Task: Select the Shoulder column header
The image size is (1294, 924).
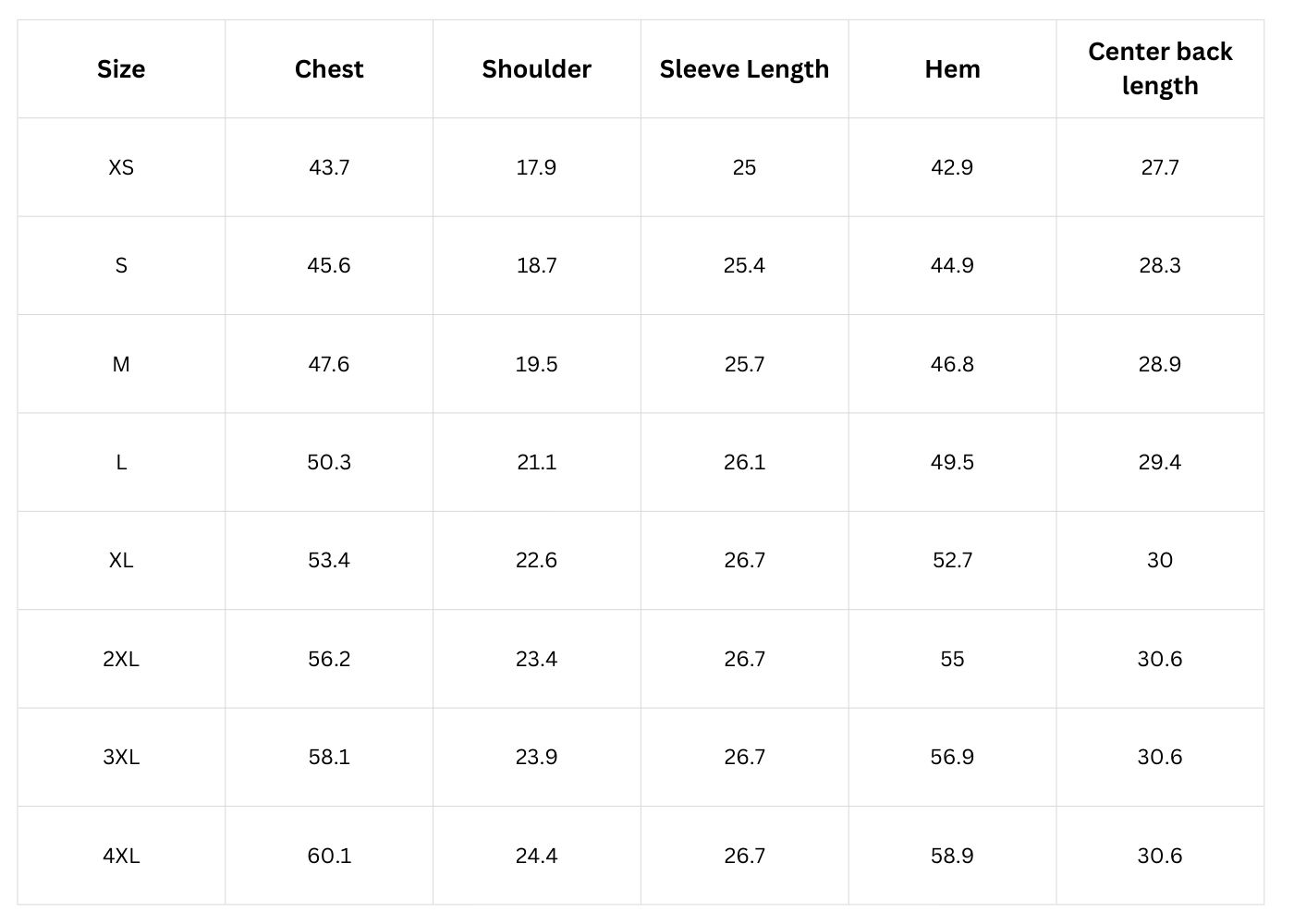Action: (x=536, y=69)
